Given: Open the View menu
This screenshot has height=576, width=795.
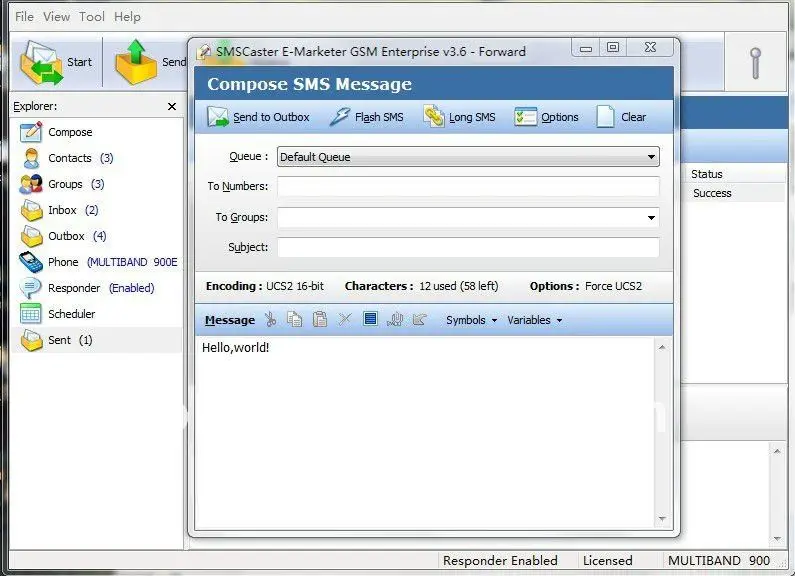Looking at the screenshot, I should point(56,17).
